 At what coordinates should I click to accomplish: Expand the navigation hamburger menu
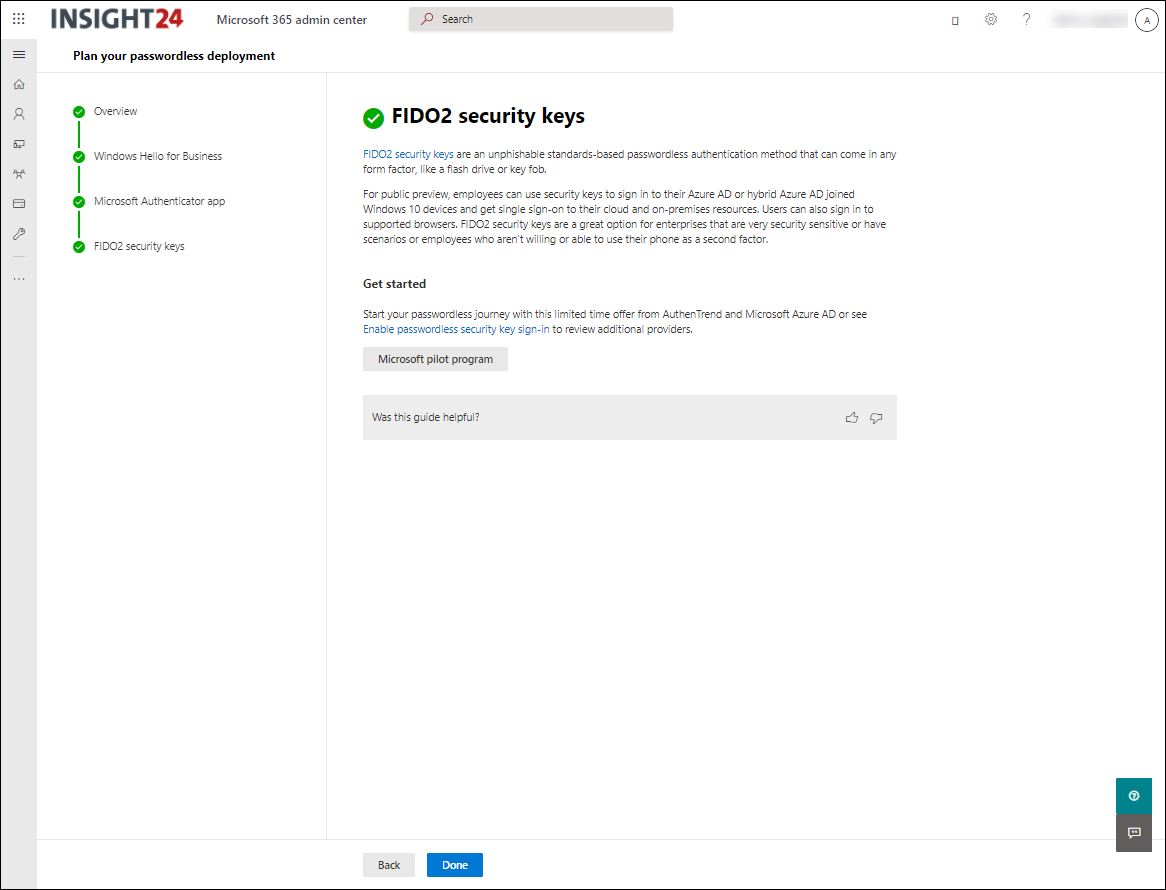pyautogui.click(x=18, y=54)
